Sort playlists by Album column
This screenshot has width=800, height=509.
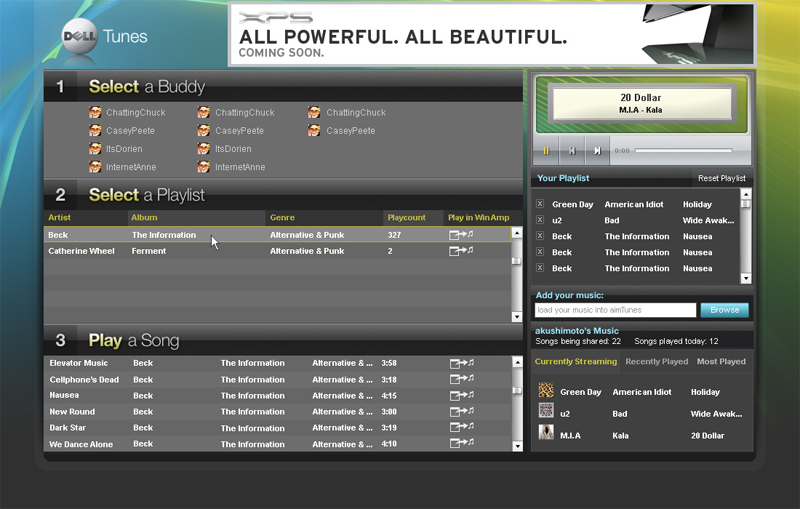144,217
